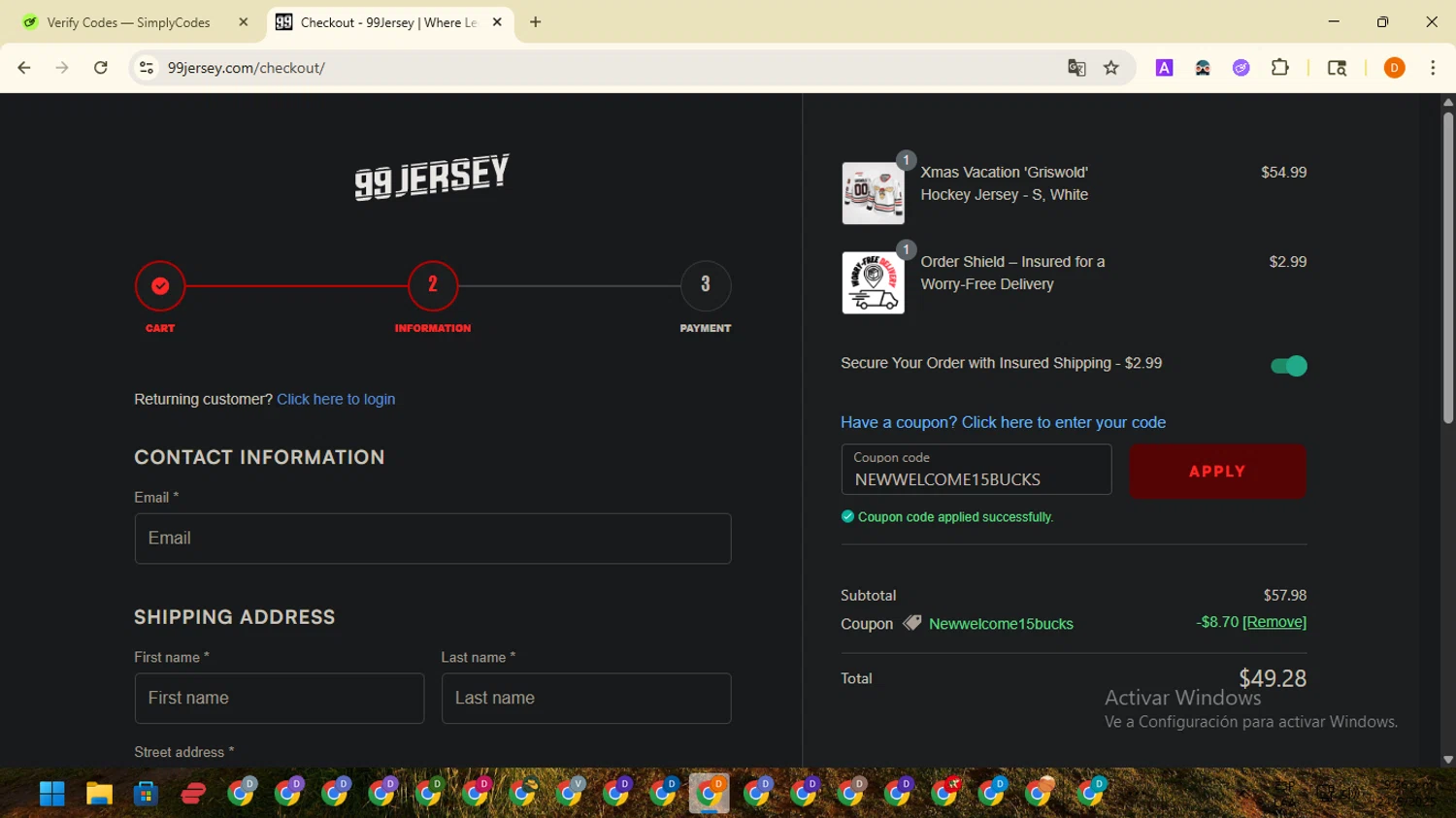Open the Windows Start menu
1456x818 pixels.
click(x=52, y=794)
